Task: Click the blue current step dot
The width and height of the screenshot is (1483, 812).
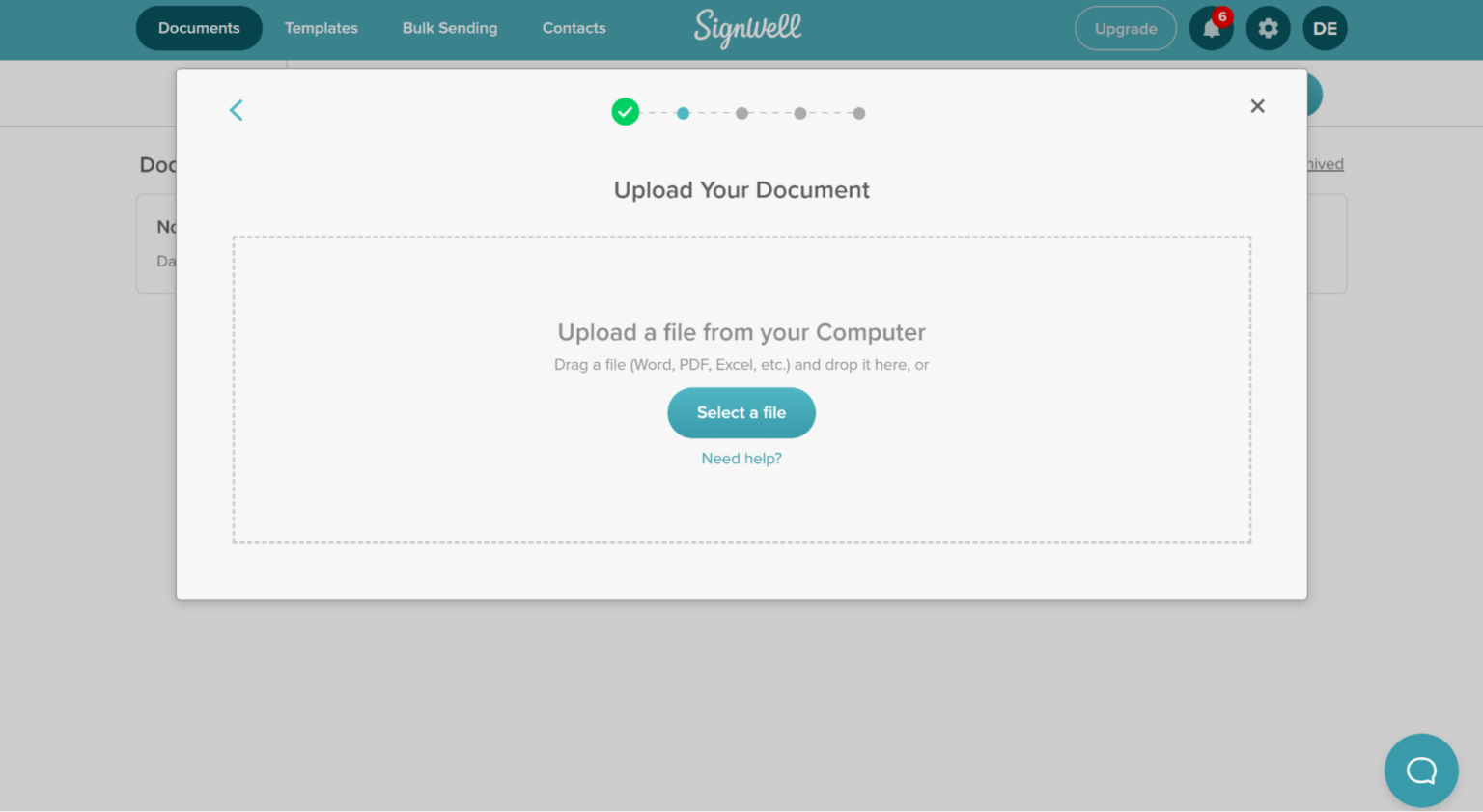Action: pyautogui.click(x=684, y=114)
